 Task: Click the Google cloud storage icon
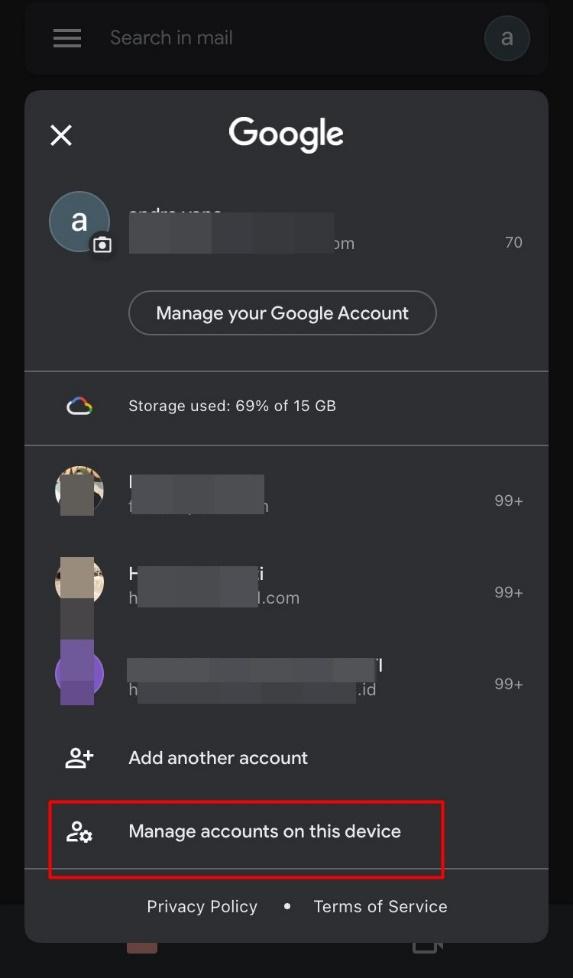pyautogui.click(x=80, y=406)
